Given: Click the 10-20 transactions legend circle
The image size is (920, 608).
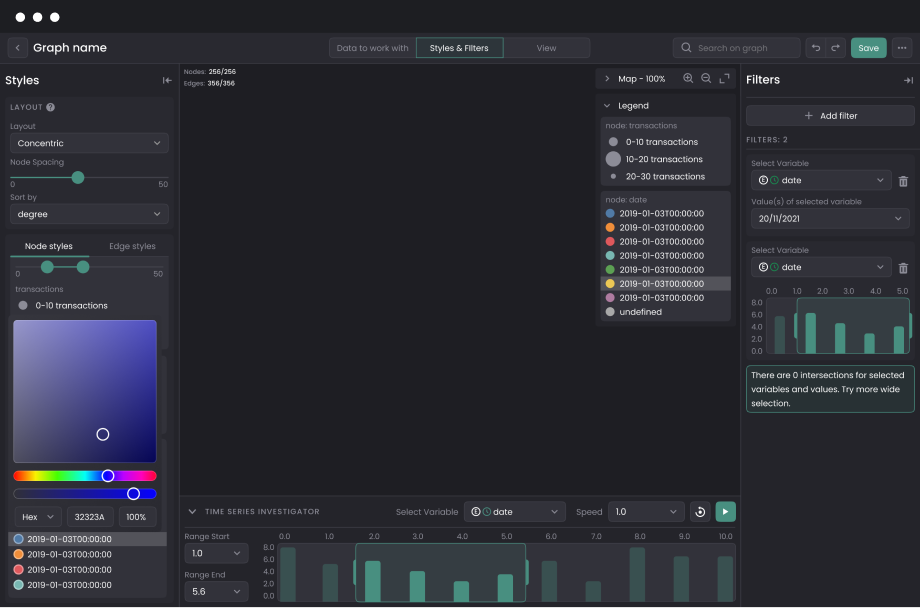Looking at the screenshot, I should click(613, 159).
